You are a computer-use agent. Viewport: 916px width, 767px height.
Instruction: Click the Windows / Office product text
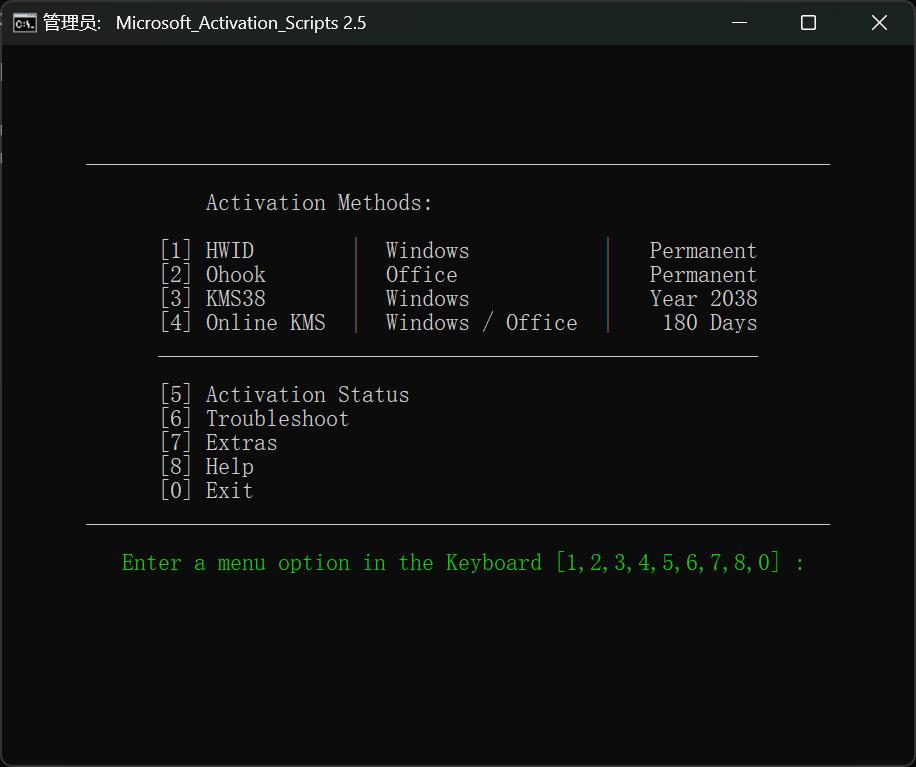[x=481, y=323]
